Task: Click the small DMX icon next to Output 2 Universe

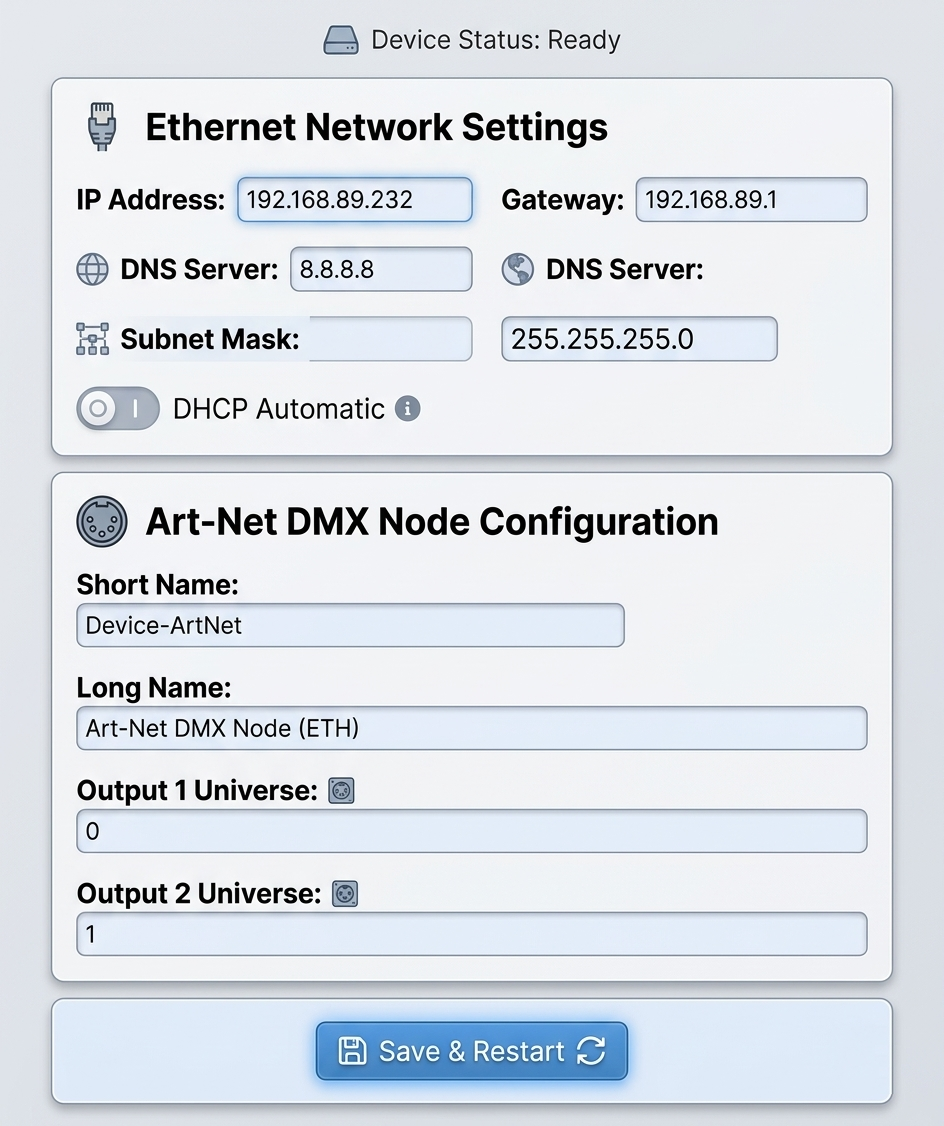Action: click(x=345, y=894)
